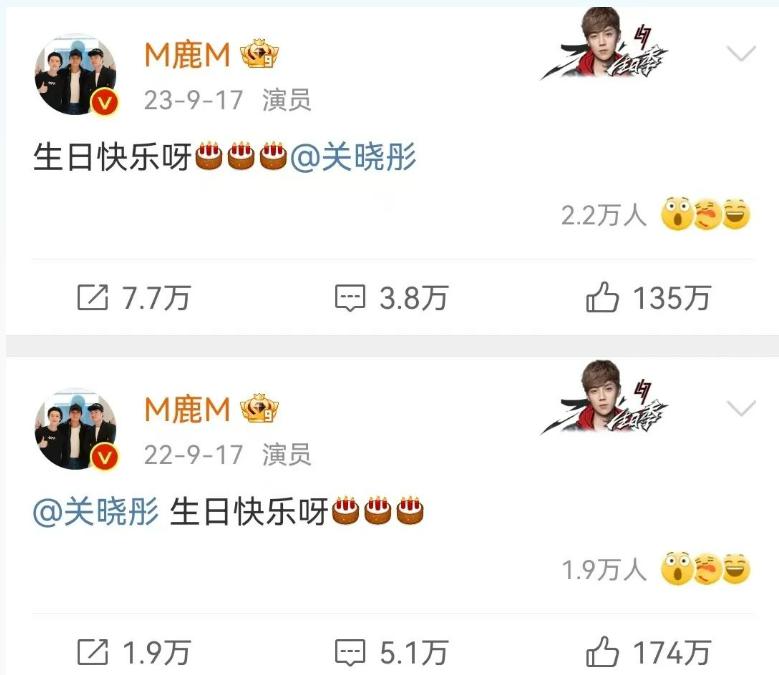Tap the fan card sticker on the second post

(x=605, y=397)
